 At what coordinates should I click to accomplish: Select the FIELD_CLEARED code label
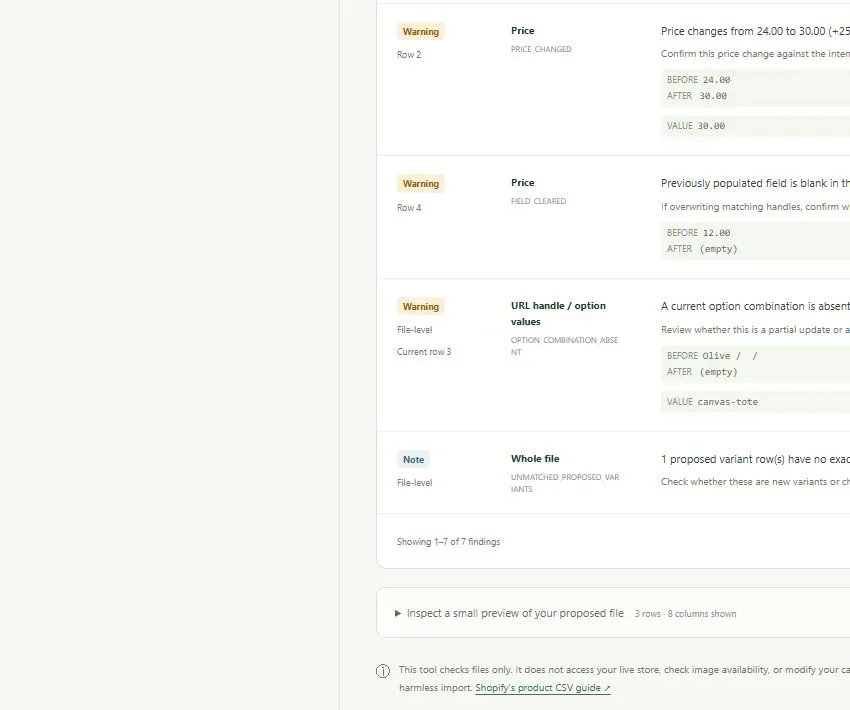pyautogui.click(x=538, y=201)
